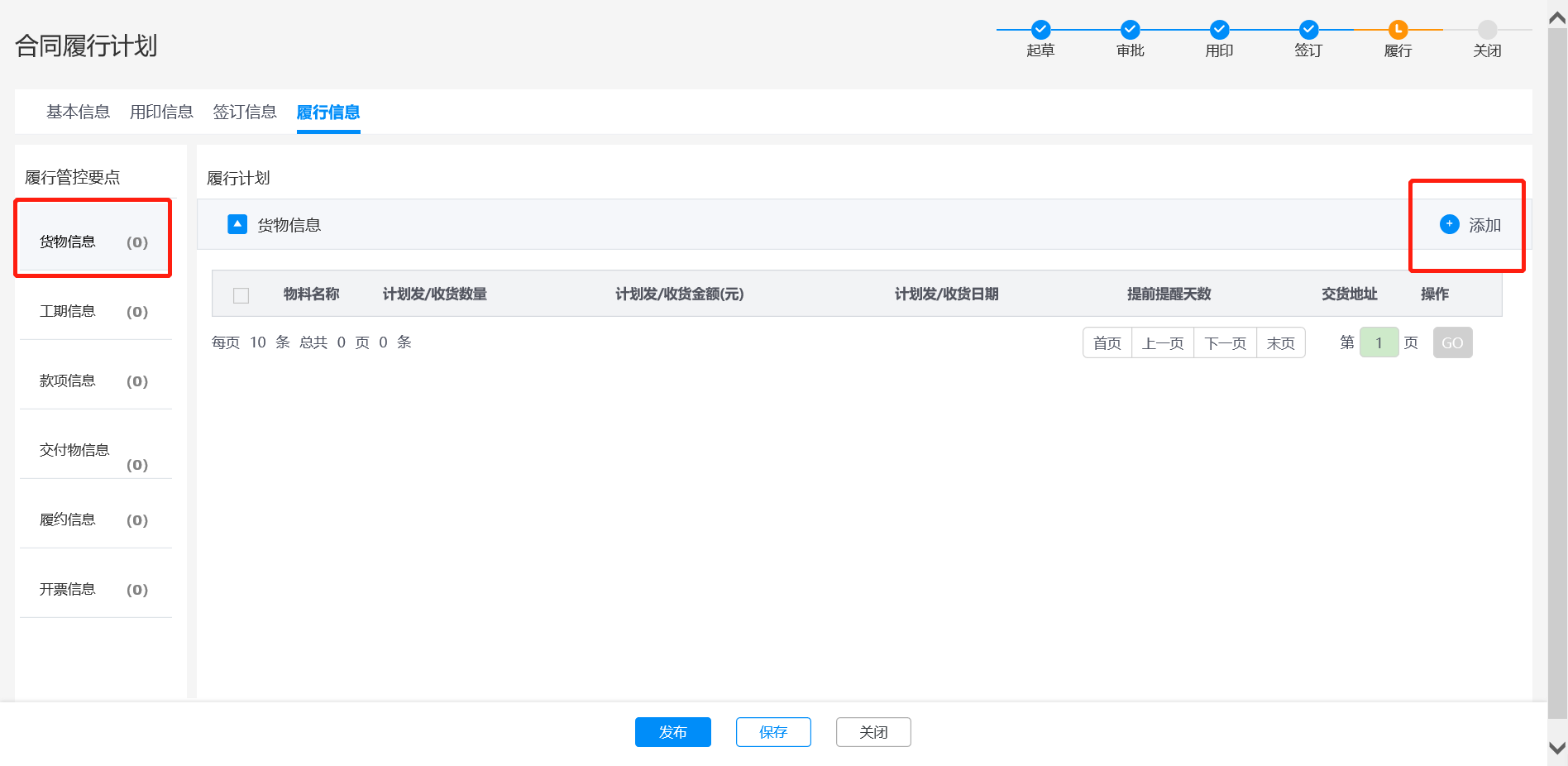The image size is (1568, 766).
Task: Click the 审批 step checkmark icon
Action: coord(1130,30)
